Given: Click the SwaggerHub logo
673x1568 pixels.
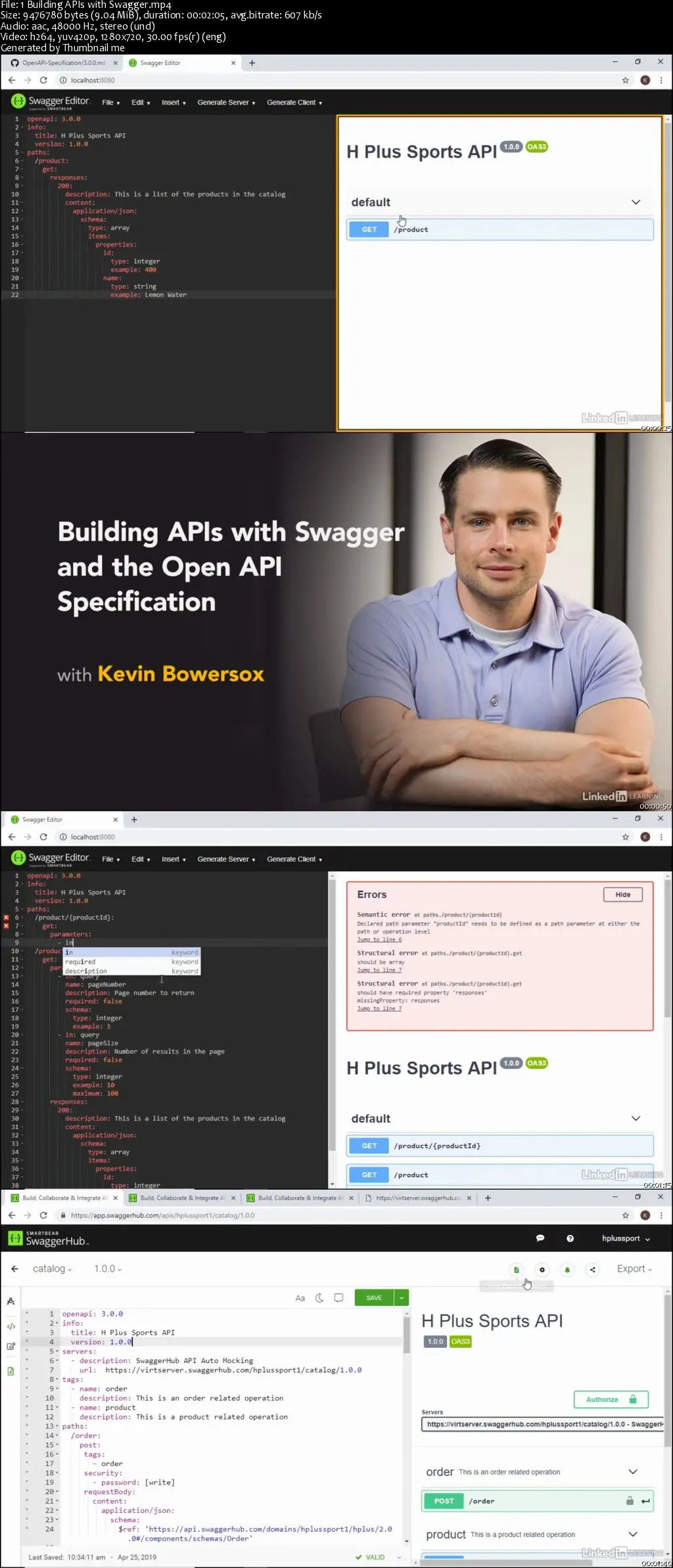Looking at the screenshot, I should point(48,1238).
